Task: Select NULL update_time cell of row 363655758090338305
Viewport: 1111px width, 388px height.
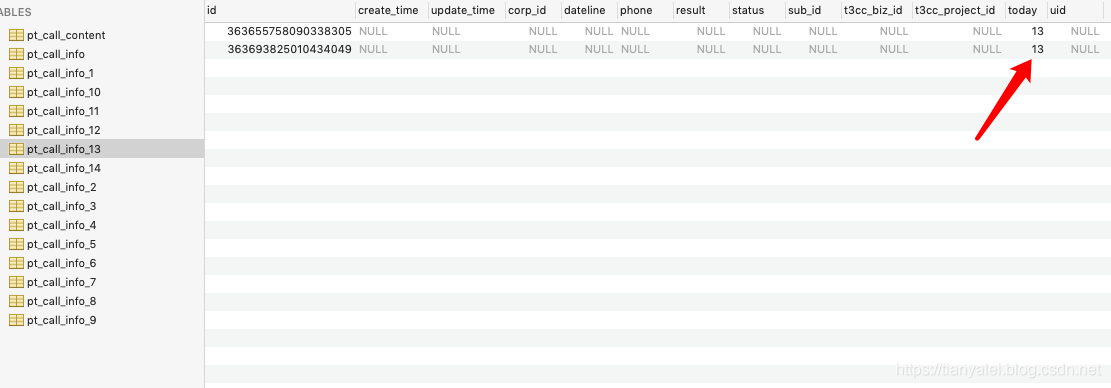Action: point(446,31)
